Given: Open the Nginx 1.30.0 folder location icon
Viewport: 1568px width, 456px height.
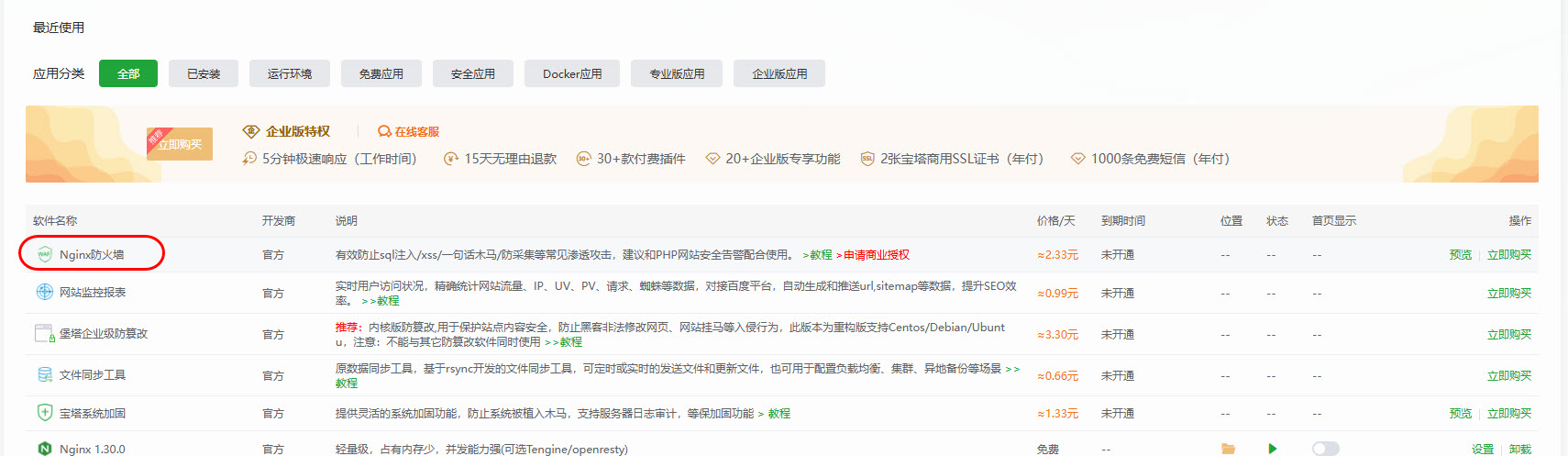Looking at the screenshot, I should pyautogui.click(x=1228, y=449).
